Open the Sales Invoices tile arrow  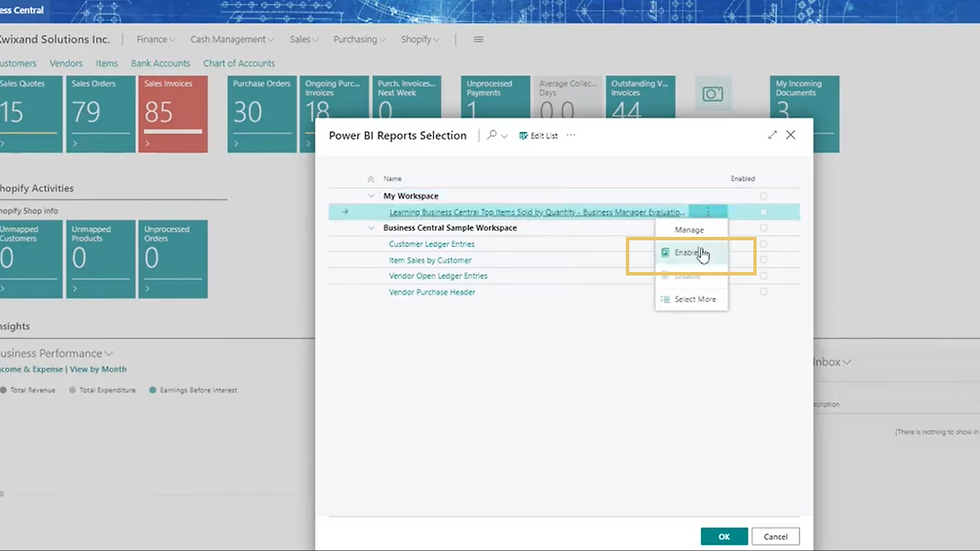(148, 144)
